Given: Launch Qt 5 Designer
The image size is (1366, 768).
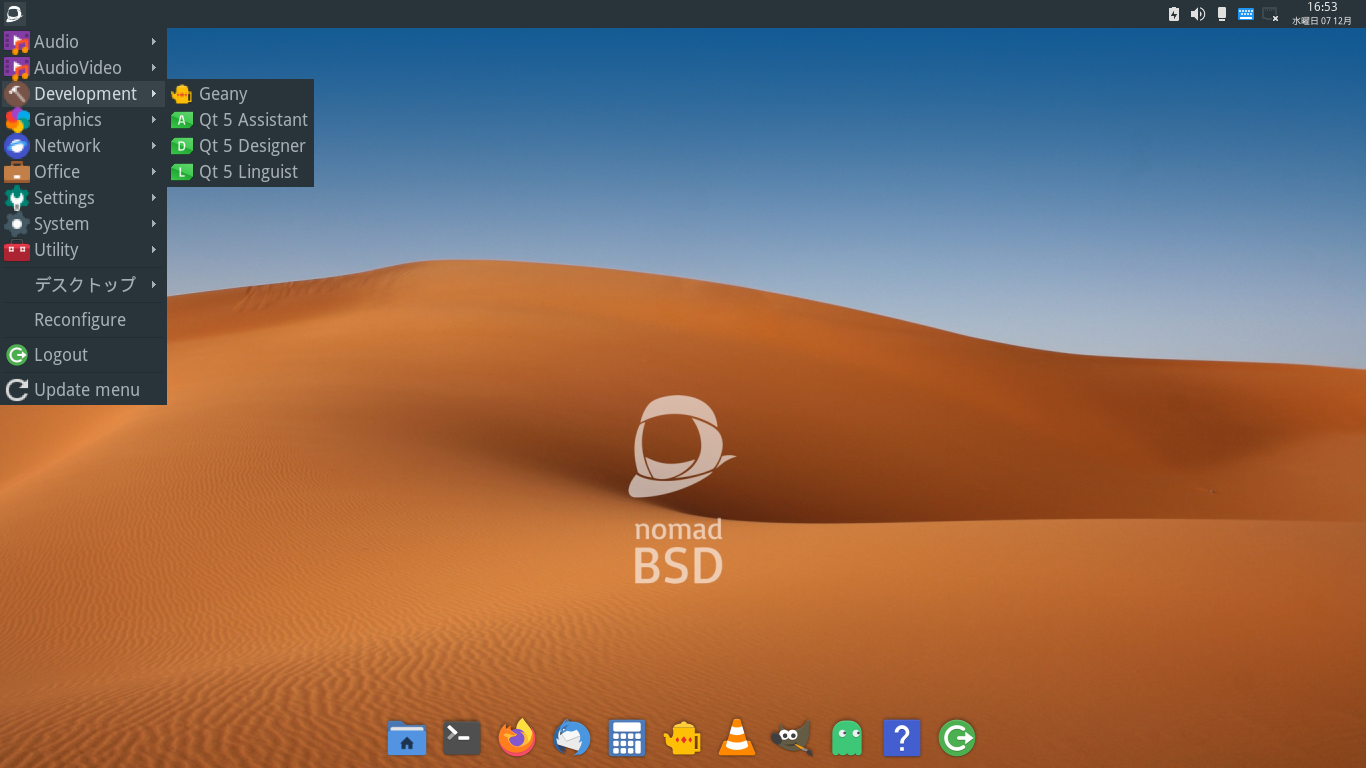Looking at the screenshot, I should pos(240,145).
